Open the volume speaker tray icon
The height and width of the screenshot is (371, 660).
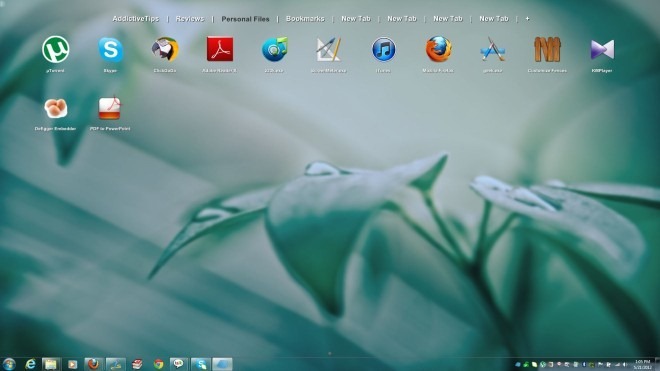625,365
